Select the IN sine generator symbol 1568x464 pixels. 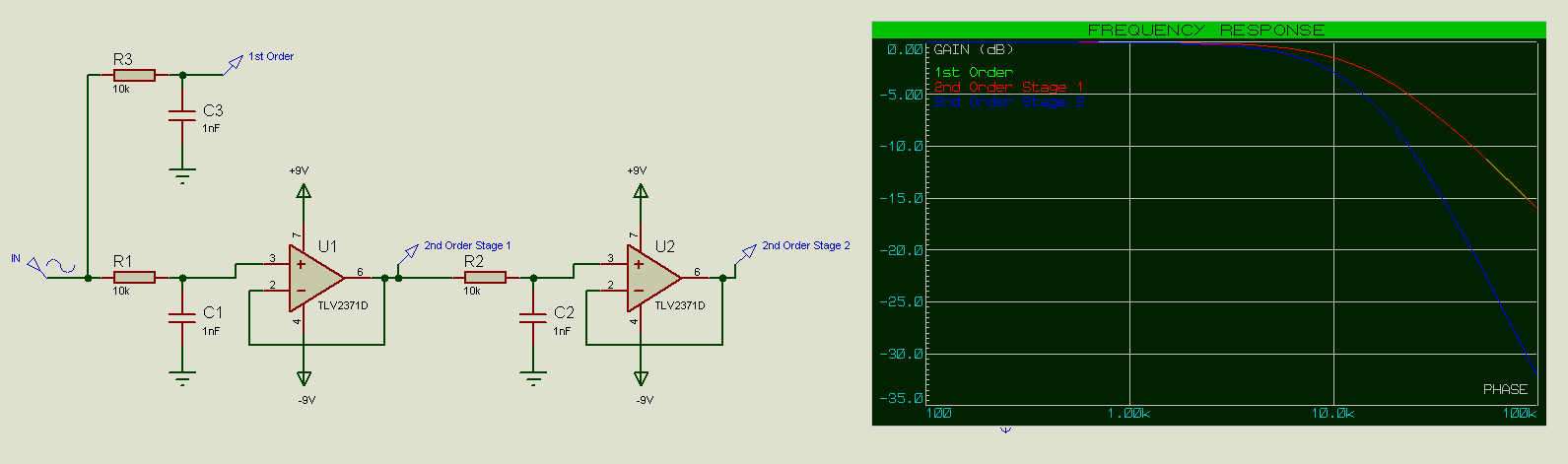point(51,267)
